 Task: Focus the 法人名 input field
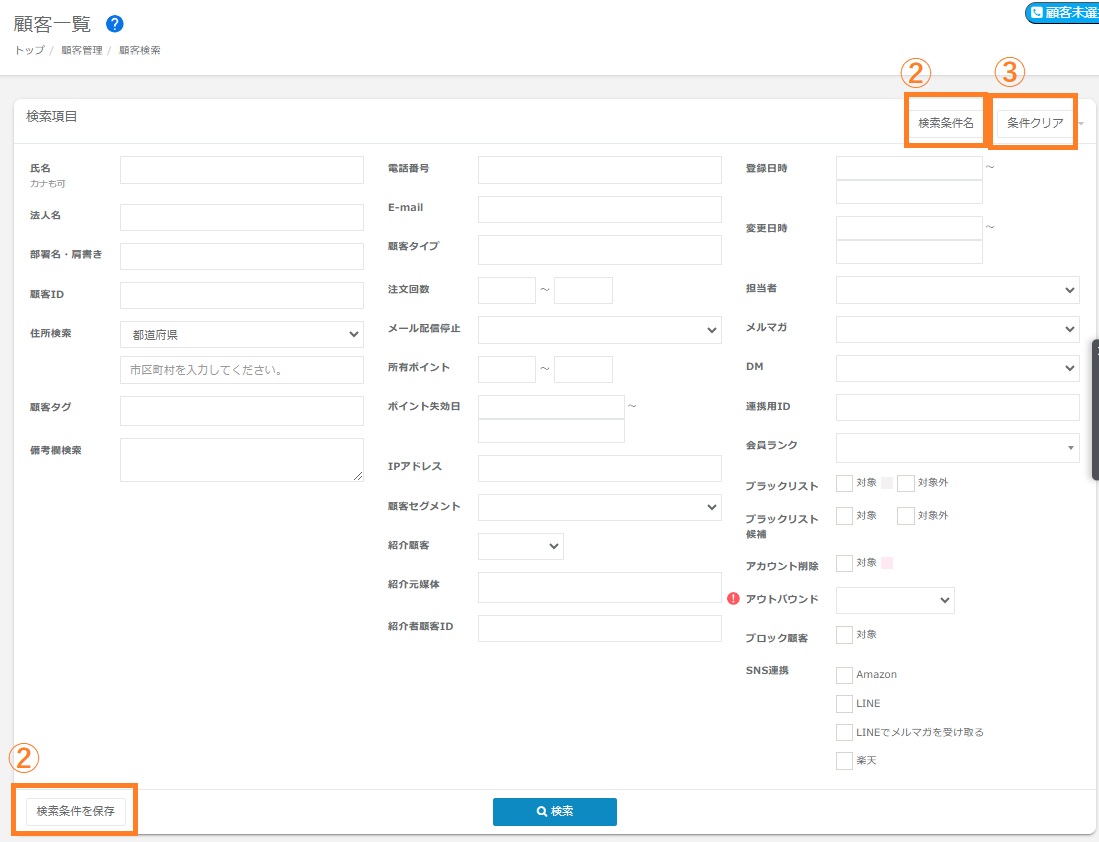click(242, 217)
